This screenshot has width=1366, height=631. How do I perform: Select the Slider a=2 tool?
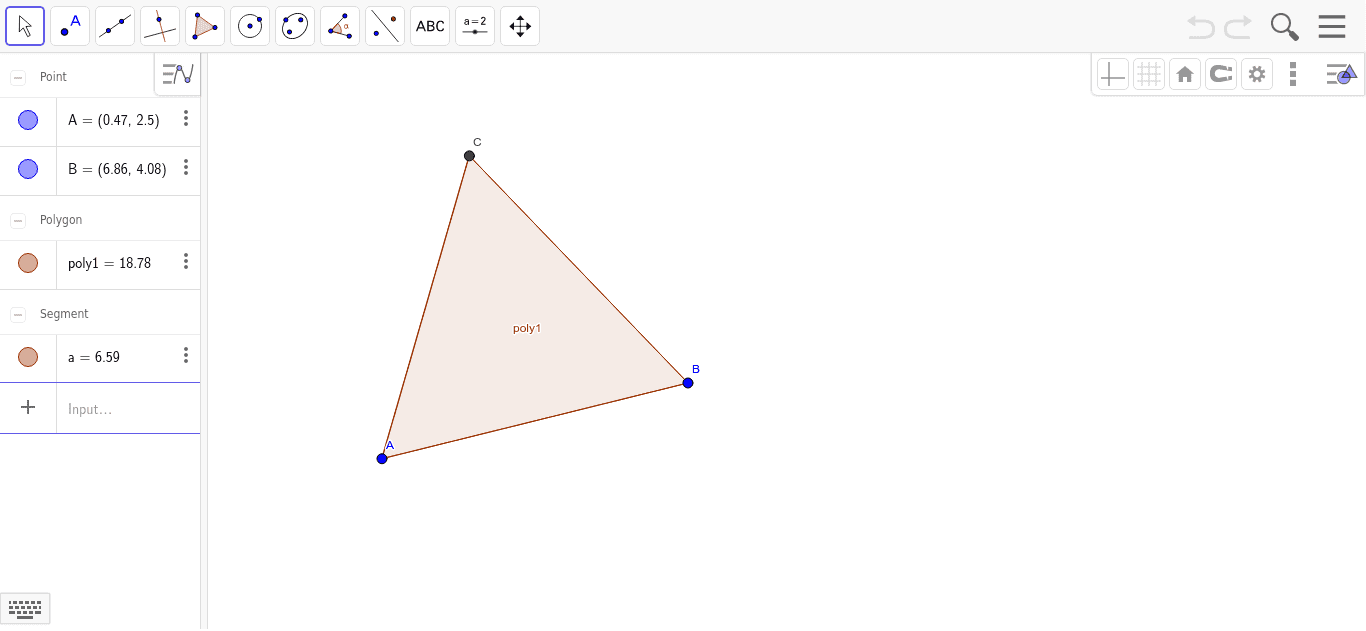pyautogui.click(x=475, y=26)
